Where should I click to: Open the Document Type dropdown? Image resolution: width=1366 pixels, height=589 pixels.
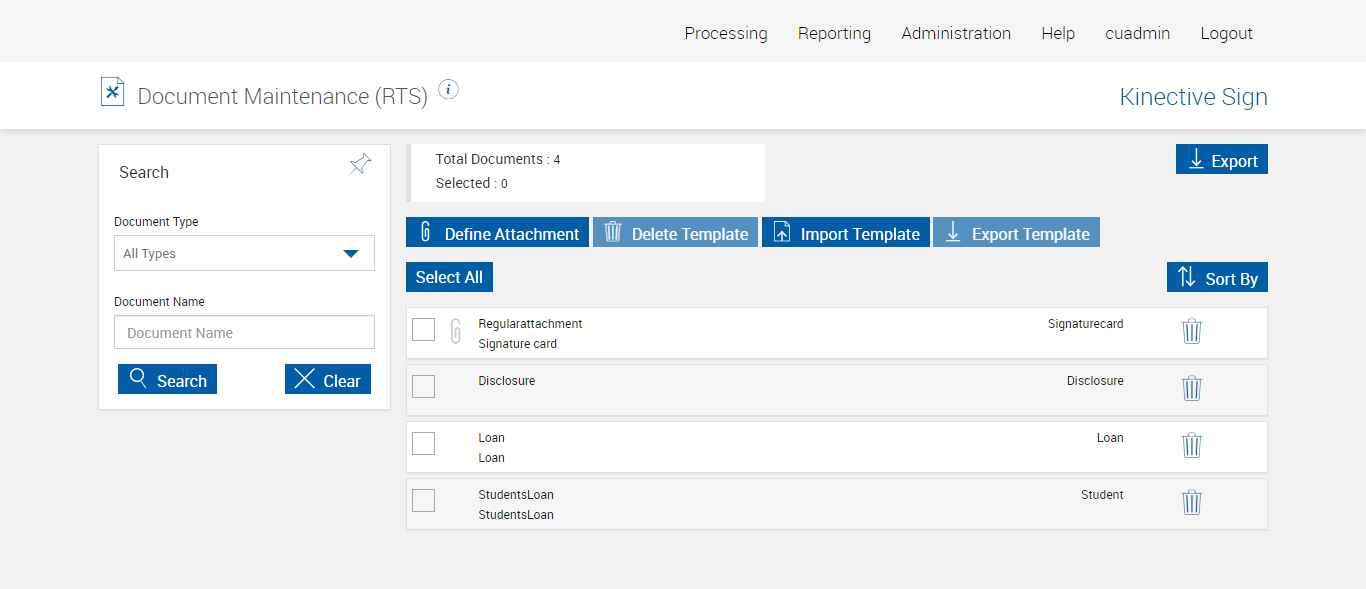[x=244, y=254]
